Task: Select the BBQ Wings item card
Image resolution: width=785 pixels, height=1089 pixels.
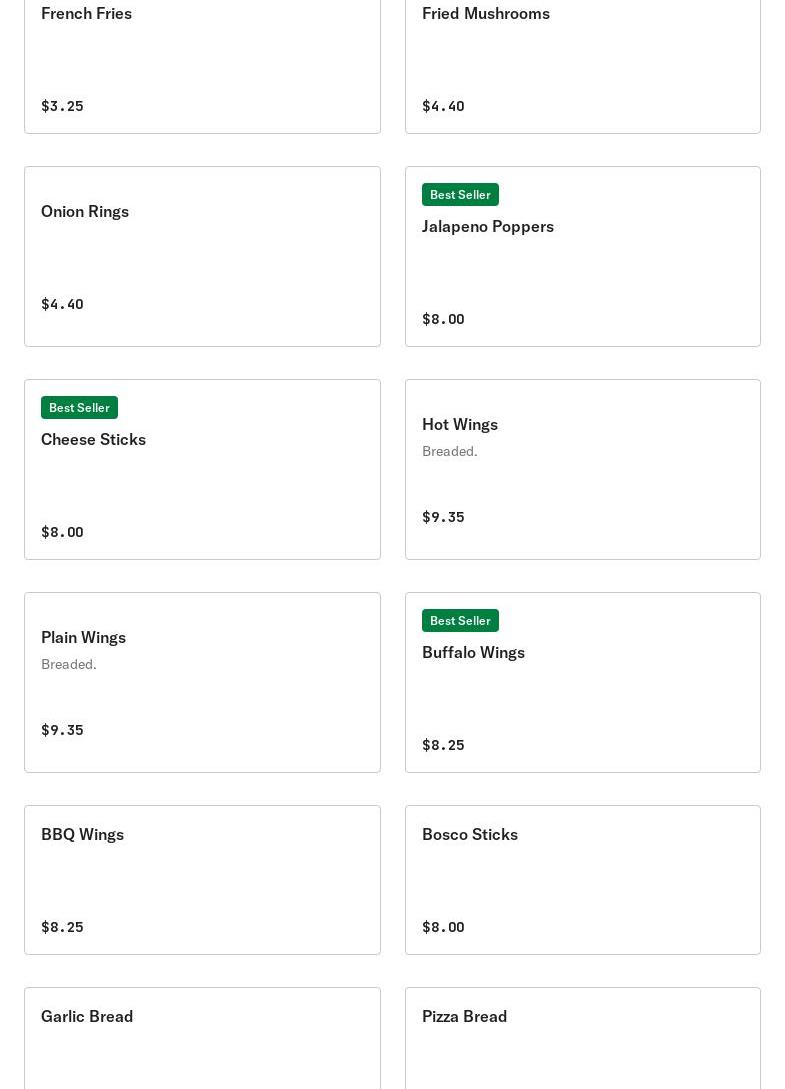Action: point(202,880)
